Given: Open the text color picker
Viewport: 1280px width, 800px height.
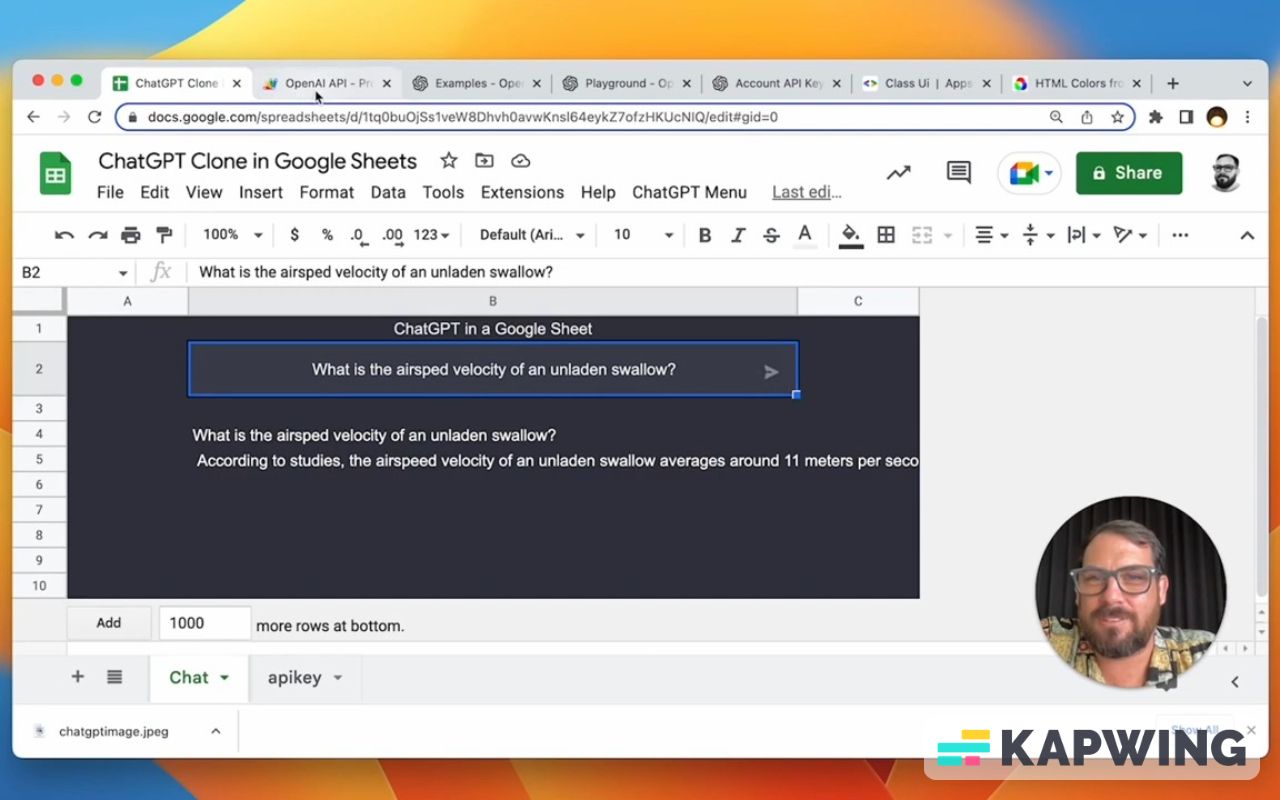Looking at the screenshot, I should pyautogui.click(x=805, y=235).
